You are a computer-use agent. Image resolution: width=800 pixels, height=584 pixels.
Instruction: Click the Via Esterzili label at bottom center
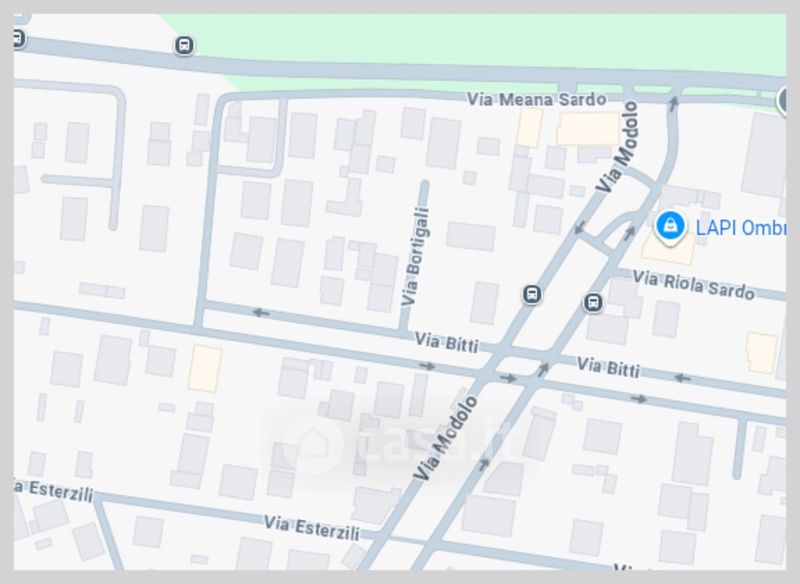tap(312, 528)
